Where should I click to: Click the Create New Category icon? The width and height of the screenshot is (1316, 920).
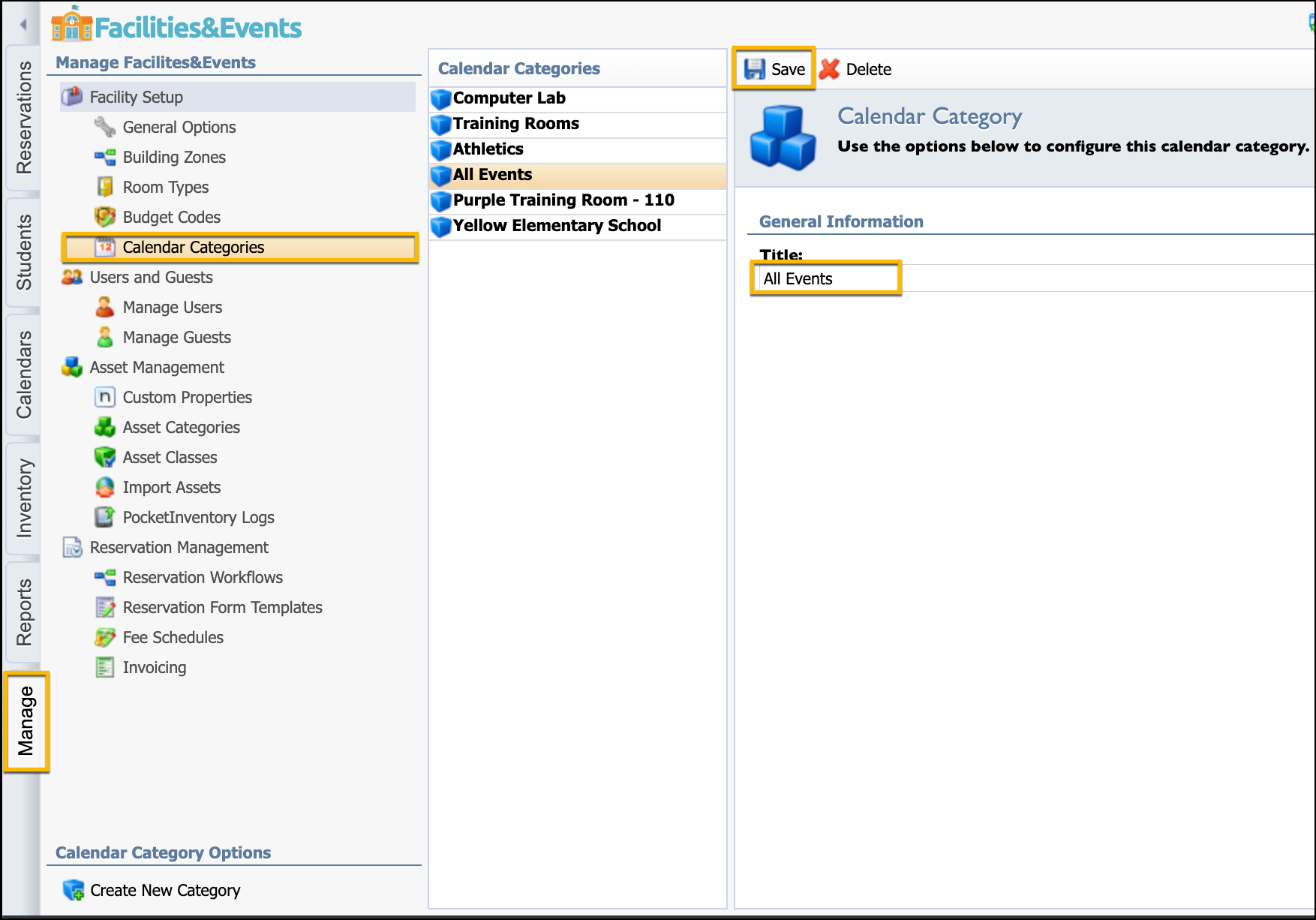pos(74,890)
